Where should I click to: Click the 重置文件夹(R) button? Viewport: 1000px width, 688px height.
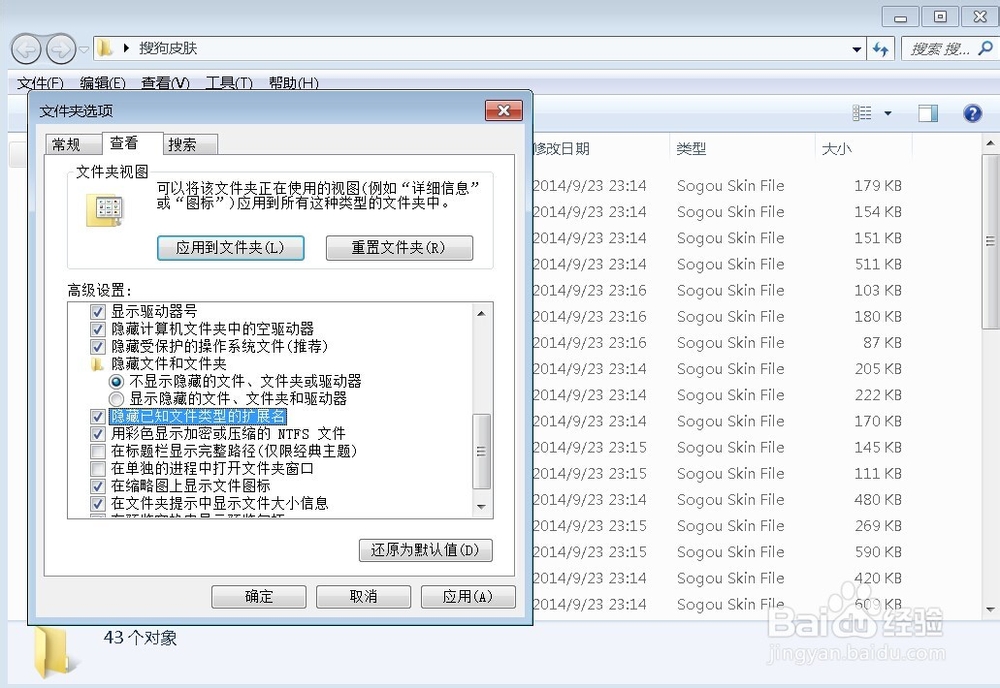coord(399,247)
